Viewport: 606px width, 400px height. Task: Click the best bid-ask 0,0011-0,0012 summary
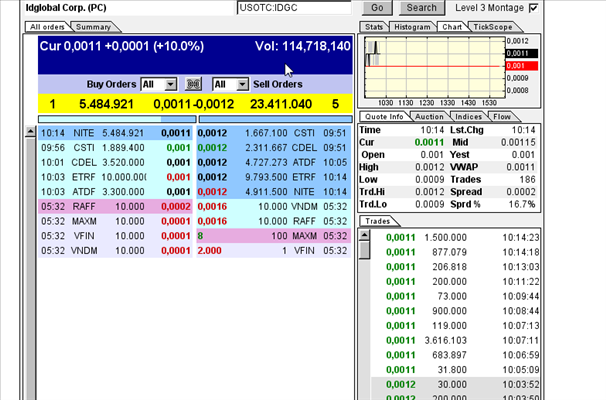(194, 104)
